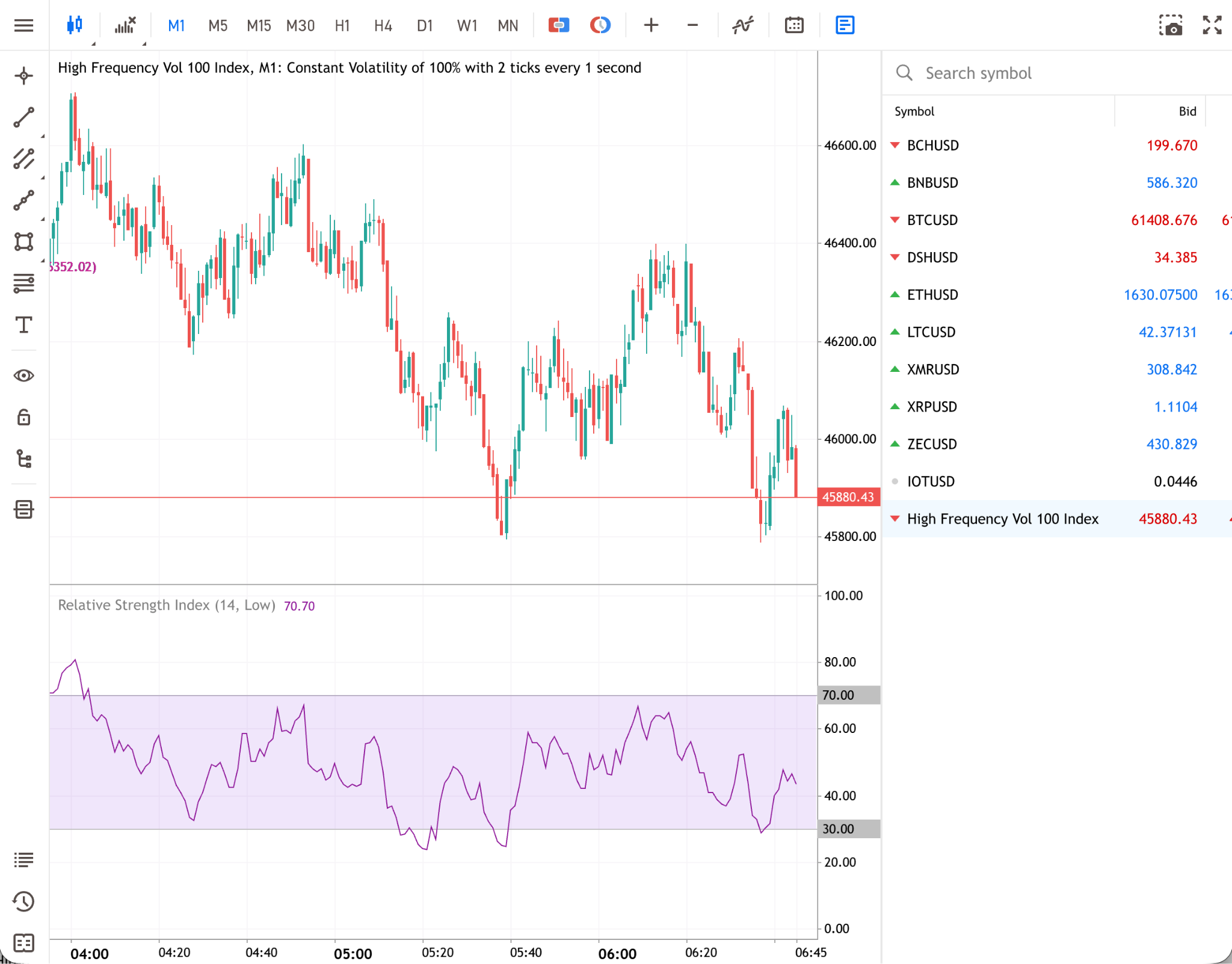1232x964 pixels.
Task: Sort by the Symbol column header
Action: [914, 111]
